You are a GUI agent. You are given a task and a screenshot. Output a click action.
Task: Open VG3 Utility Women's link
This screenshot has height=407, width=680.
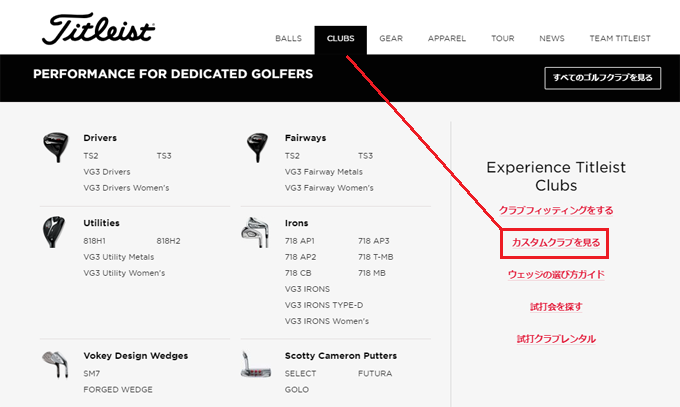[124, 273]
